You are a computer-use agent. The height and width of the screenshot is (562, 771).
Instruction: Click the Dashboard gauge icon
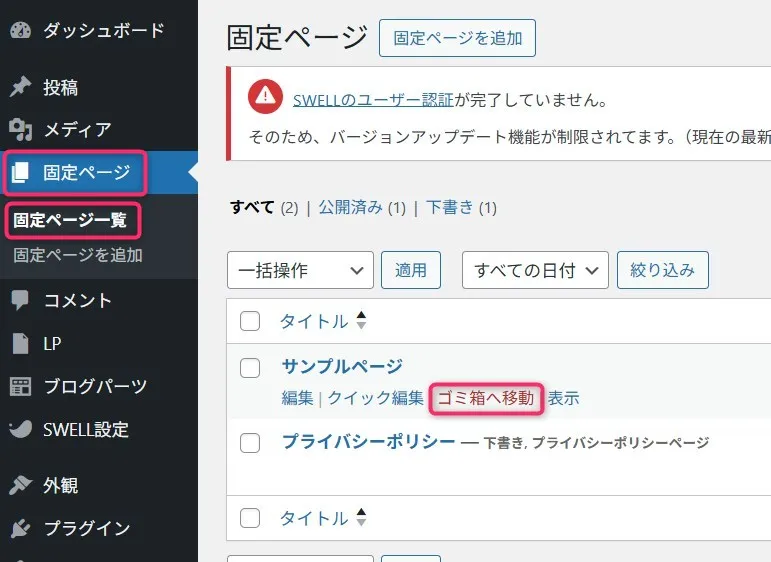[20, 31]
